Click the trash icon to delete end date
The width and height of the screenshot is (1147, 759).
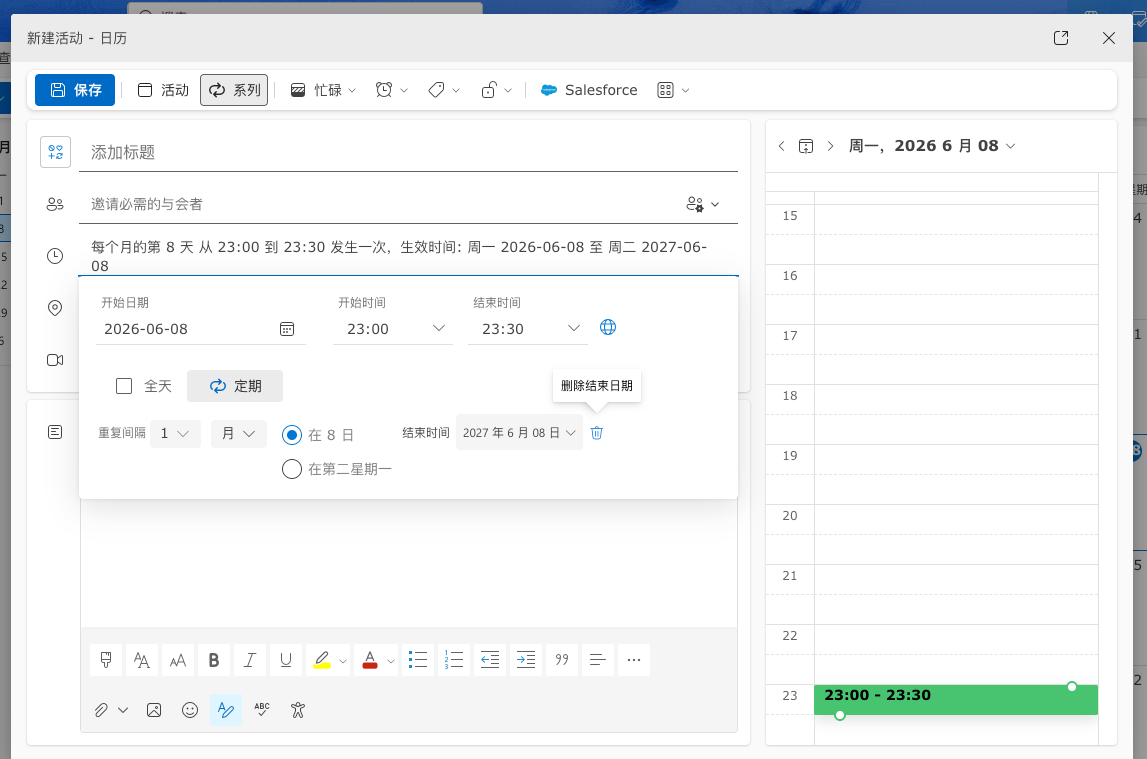click(597, 433)
